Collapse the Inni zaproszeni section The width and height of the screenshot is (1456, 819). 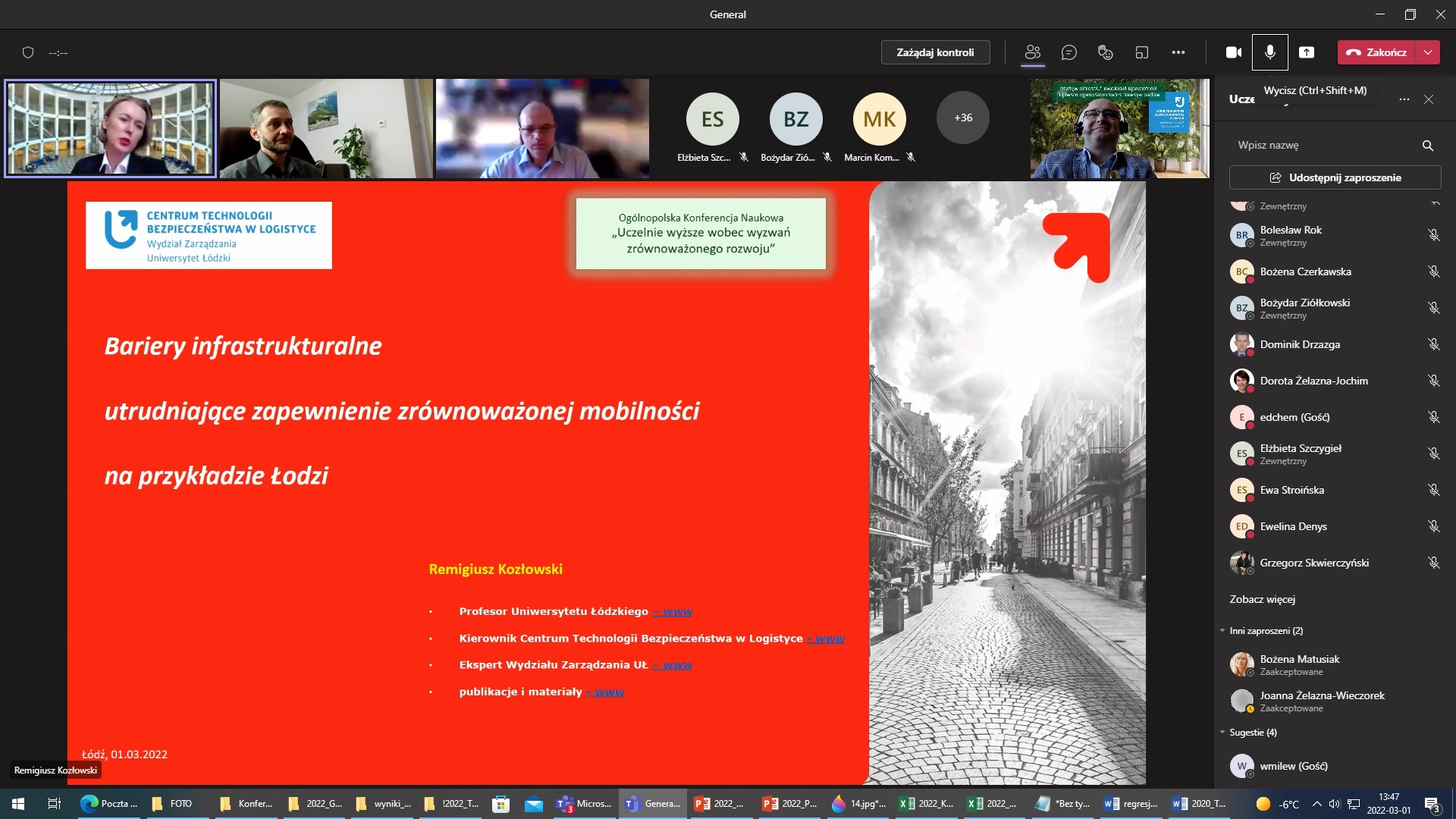click(1222, 630)
